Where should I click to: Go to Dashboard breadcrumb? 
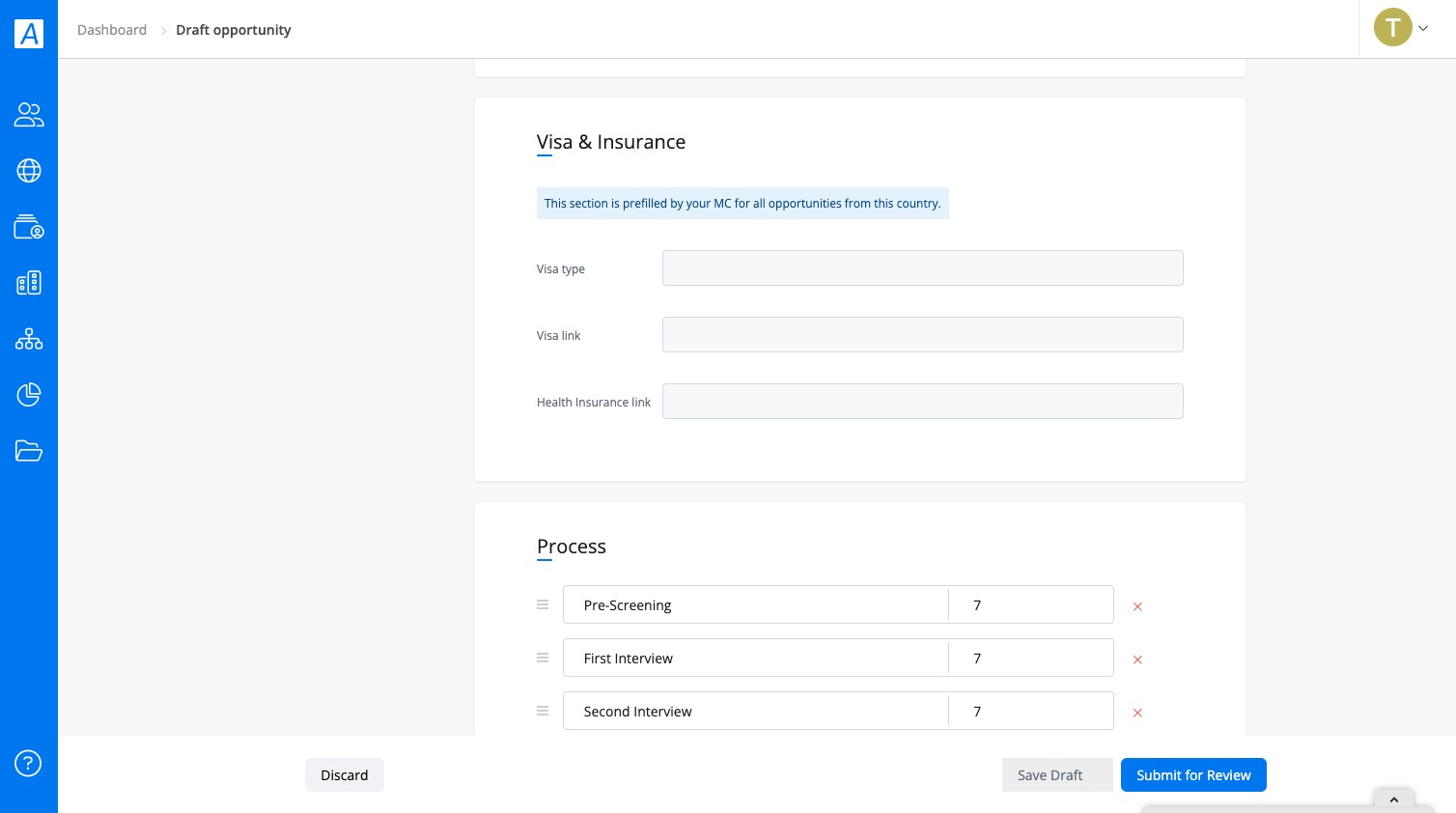[x=112, y=30]
